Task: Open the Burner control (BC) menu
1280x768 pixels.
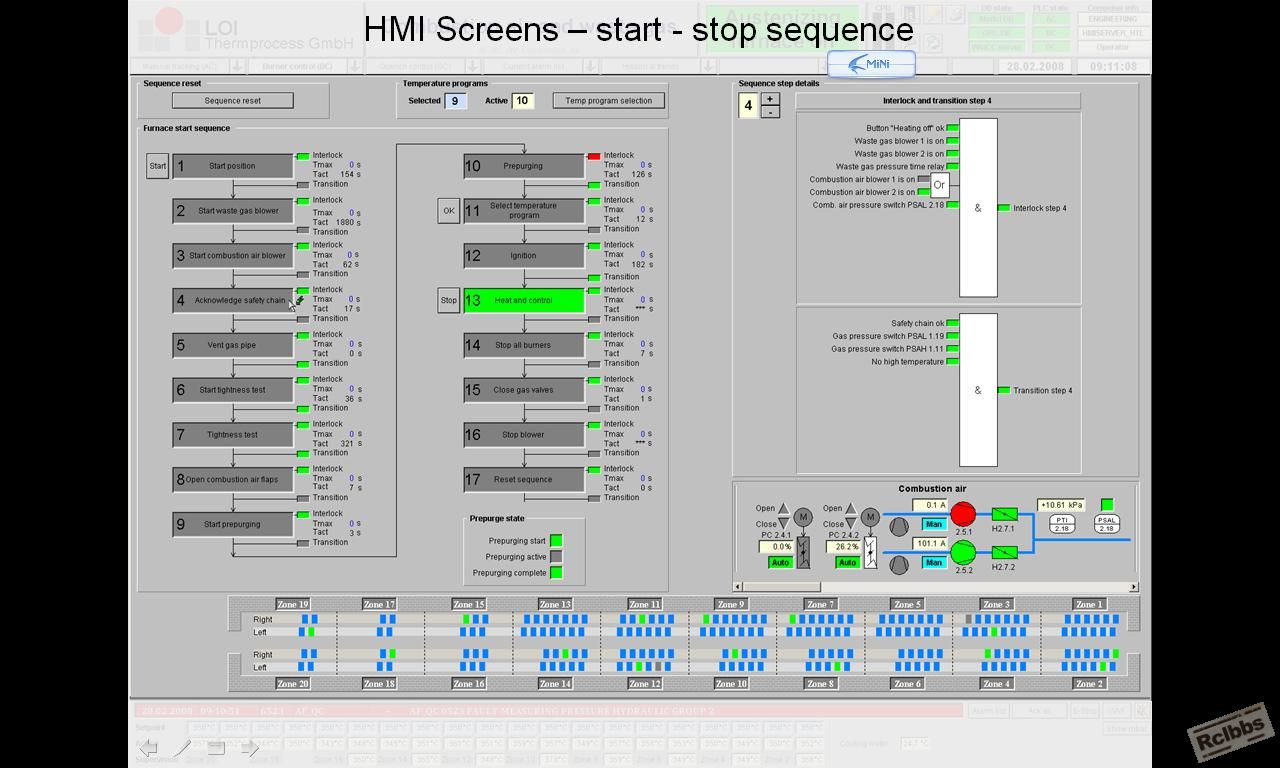Action: coord(296,66)
